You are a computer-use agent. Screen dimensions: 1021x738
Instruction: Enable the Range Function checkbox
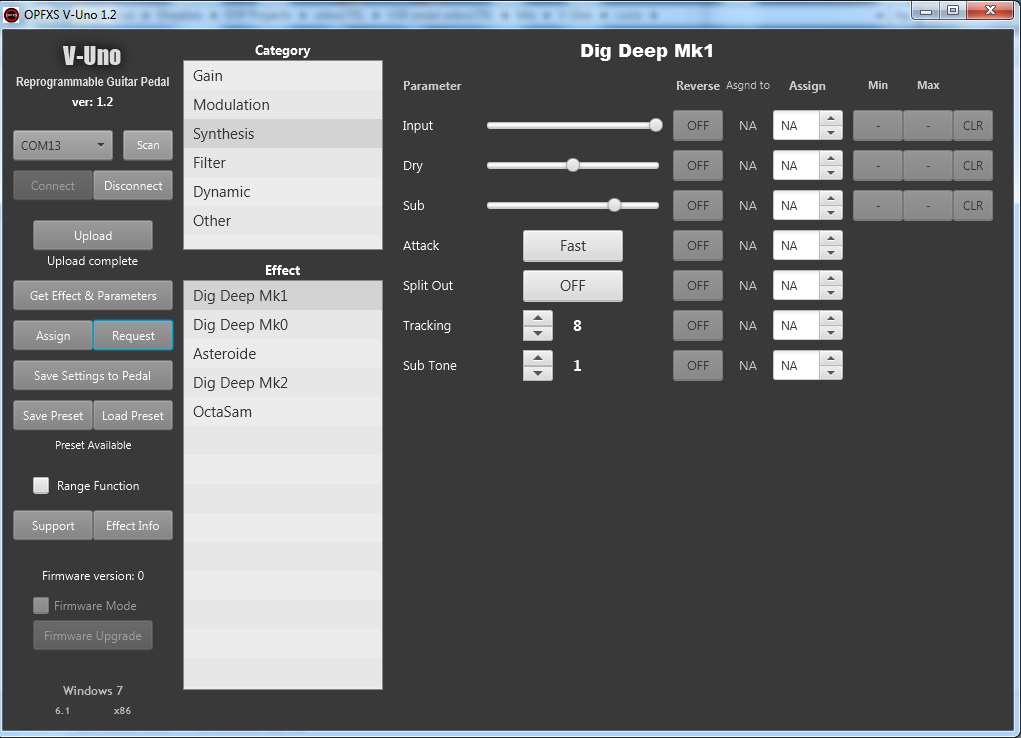coord(41,485)
